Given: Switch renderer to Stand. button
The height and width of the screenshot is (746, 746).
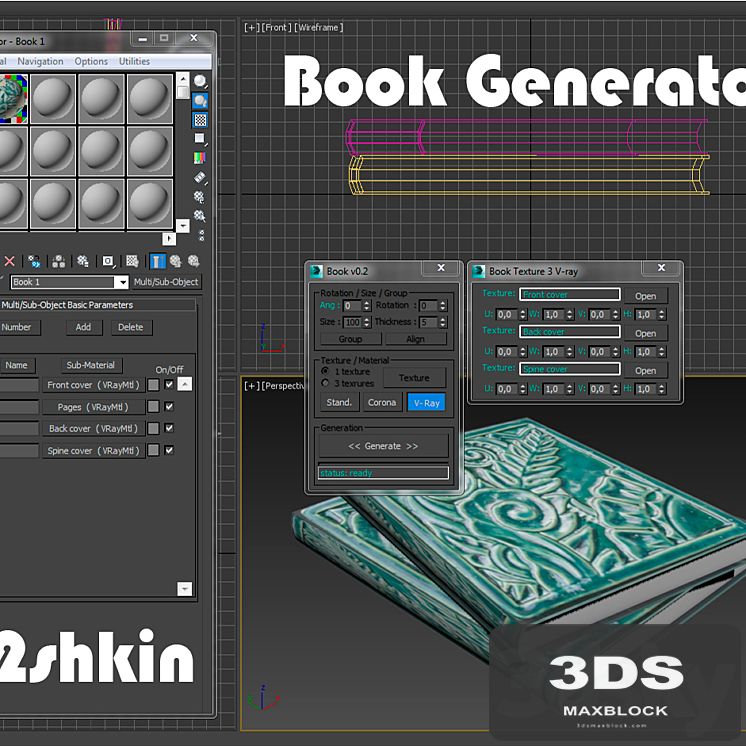Looking at the screenshot, I should 339,402.
